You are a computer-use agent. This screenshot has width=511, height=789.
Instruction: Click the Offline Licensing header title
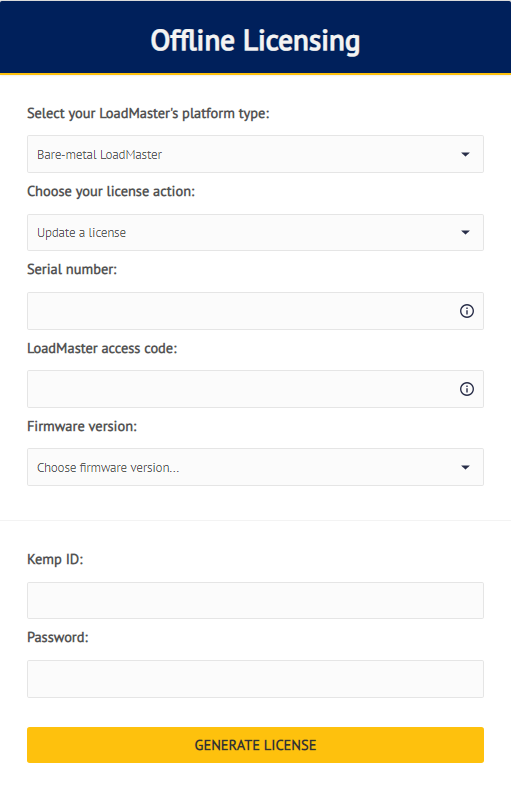pos(256,40)
